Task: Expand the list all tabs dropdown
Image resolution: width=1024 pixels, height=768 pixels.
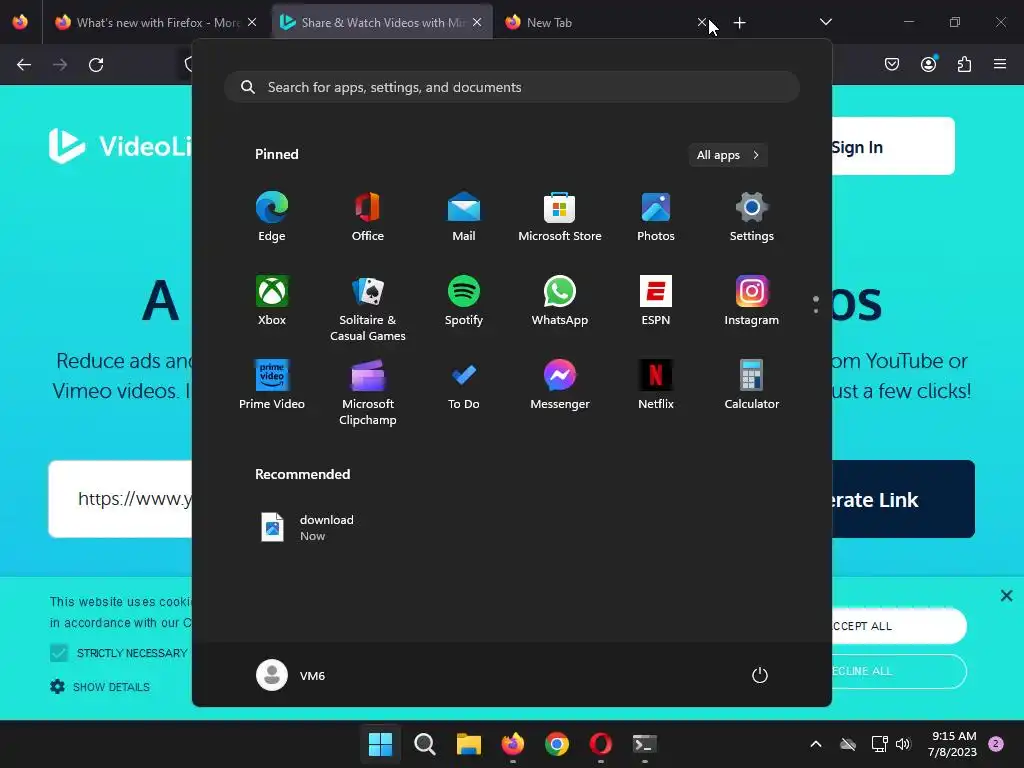Action: pos(825,22)
